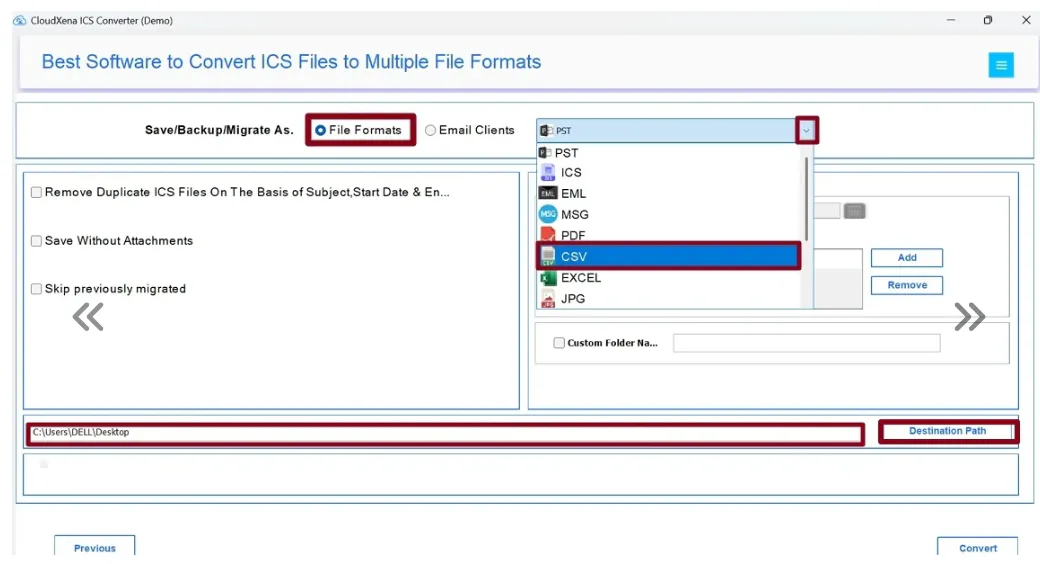Choose PDF from format list
The height and width of the screenshot is (564, 1040).
pyautogui.click(x=670, y=235)
